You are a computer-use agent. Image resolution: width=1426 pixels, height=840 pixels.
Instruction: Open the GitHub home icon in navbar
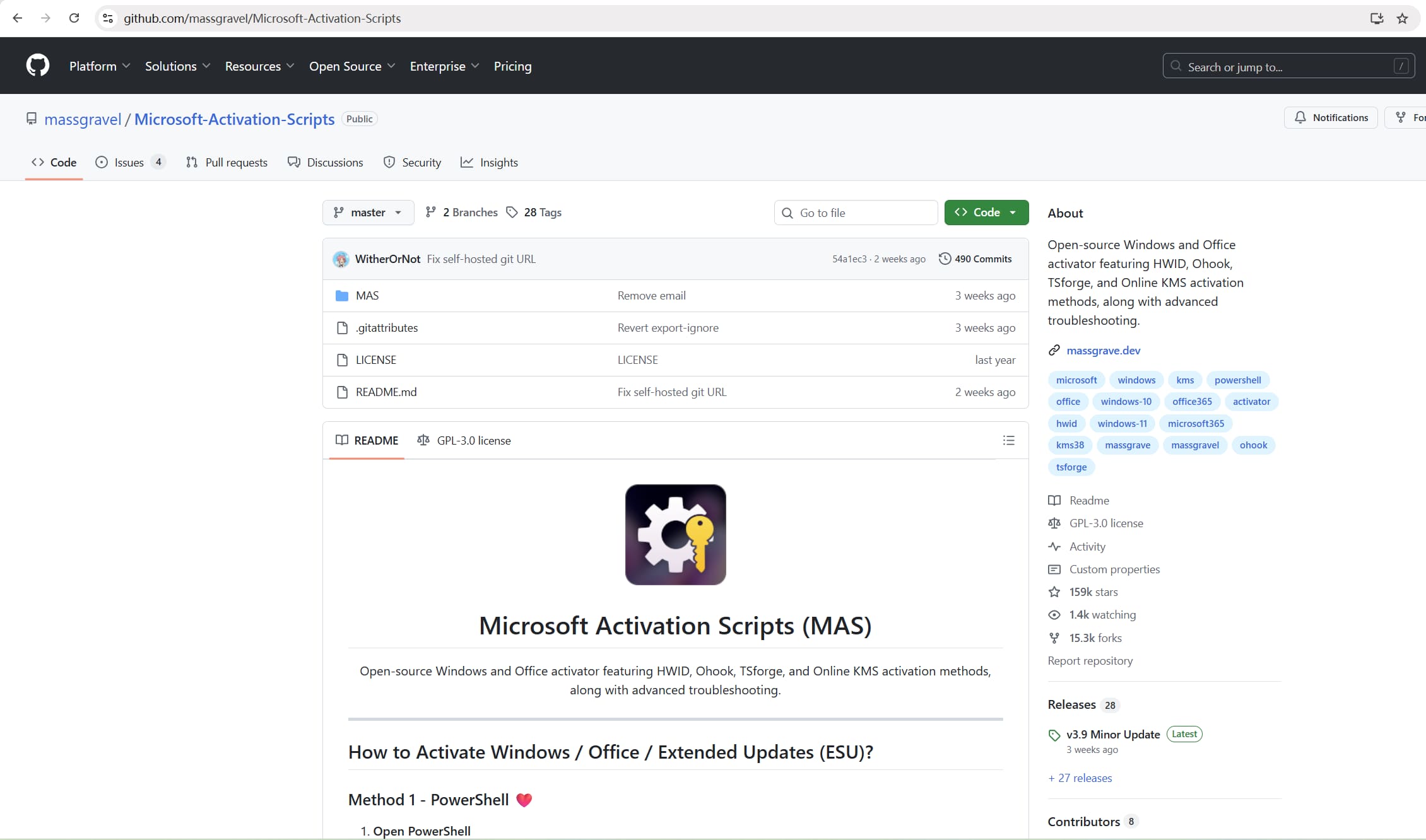(x=37, y=66)
